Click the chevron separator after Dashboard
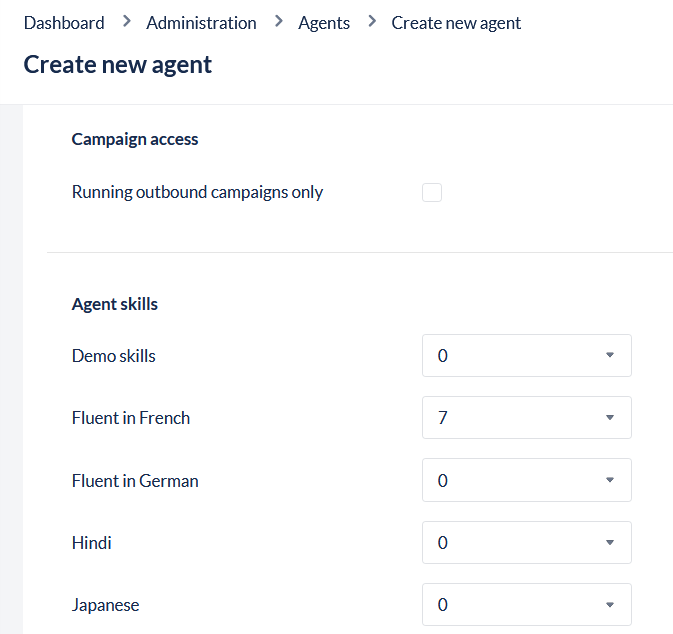The width and height of the screenshot is (673, 634). pyautogui.click(x=126, y=21)
